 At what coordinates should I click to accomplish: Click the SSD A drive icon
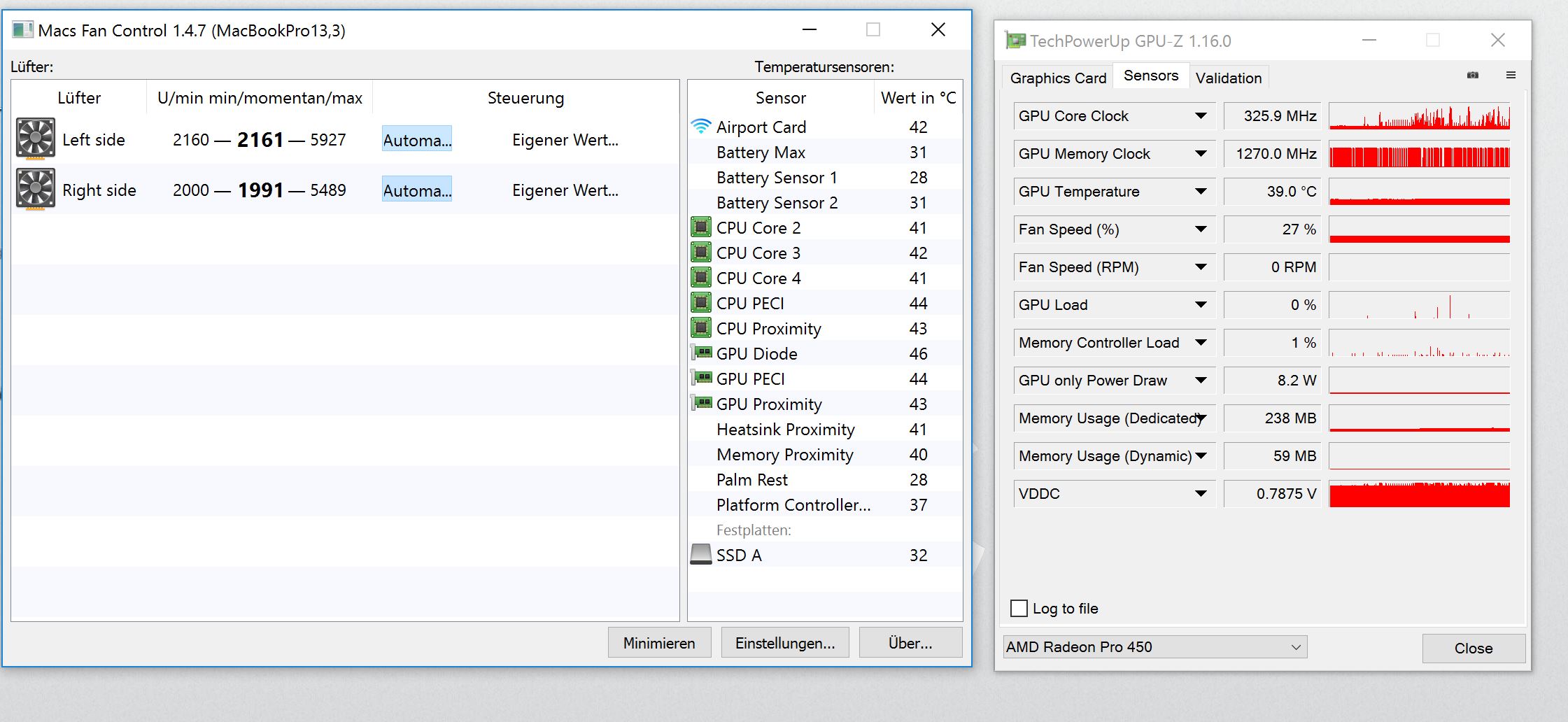pos(700,554)
